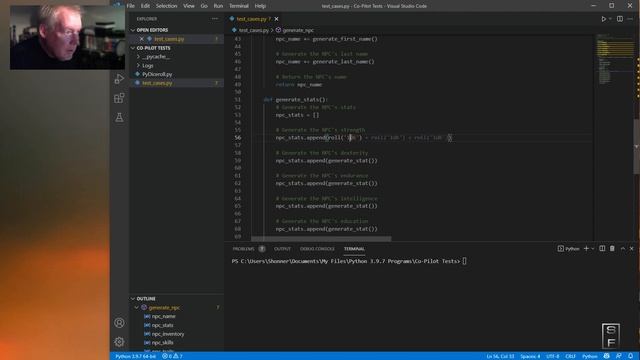Select npc_inventory in the Outline
The width and height of the screenshot is (640, 360).
168,334
